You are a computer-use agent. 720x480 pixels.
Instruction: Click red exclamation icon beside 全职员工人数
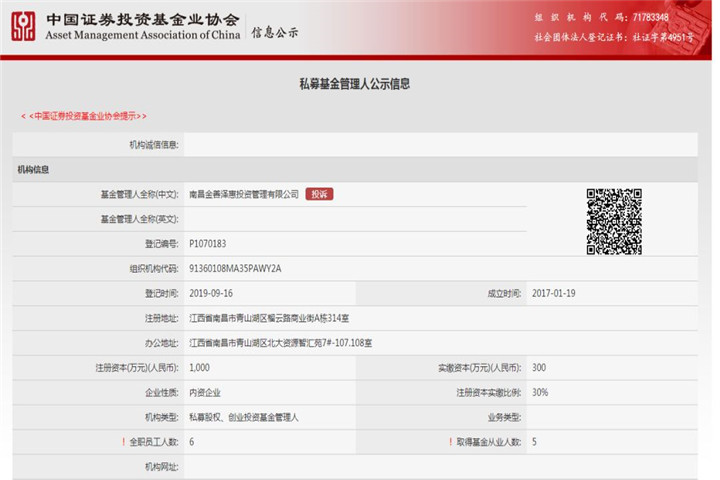point(120,441)
